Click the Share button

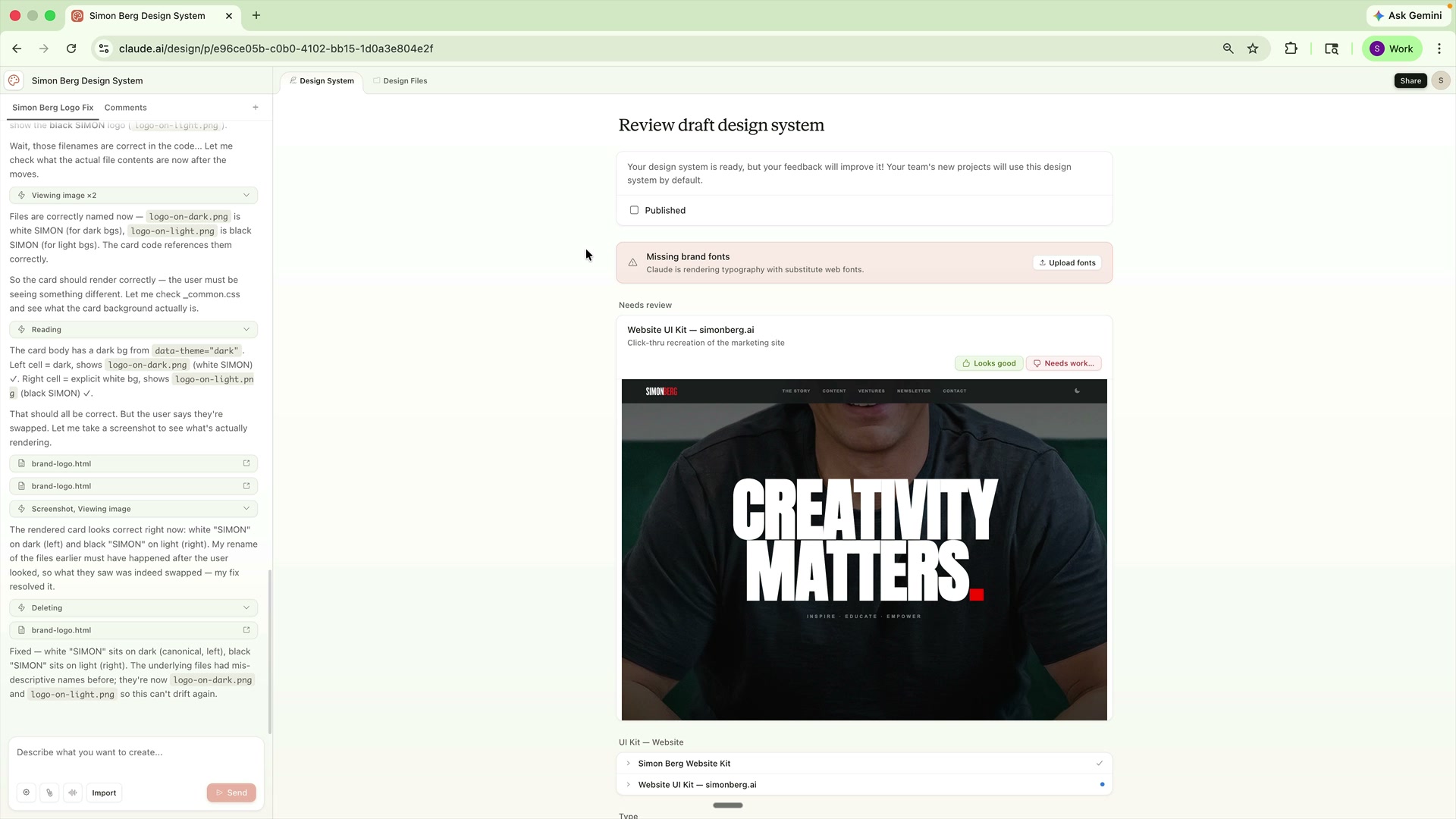(x=1410, y=80)
